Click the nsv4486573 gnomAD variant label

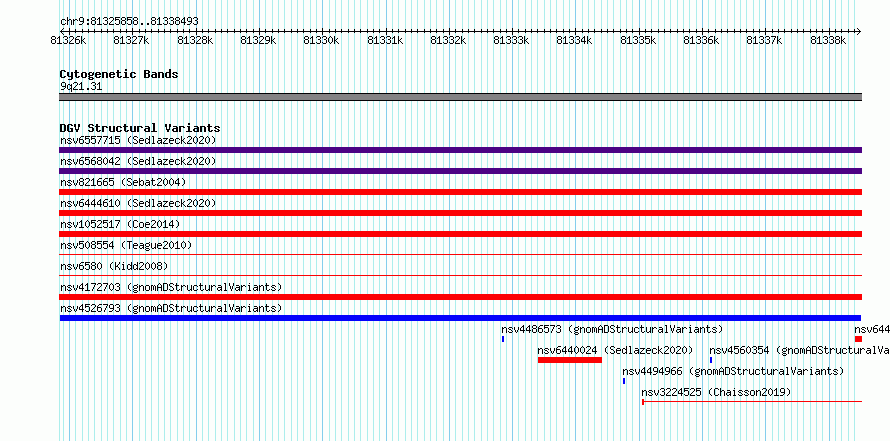(x=612, y=329)
